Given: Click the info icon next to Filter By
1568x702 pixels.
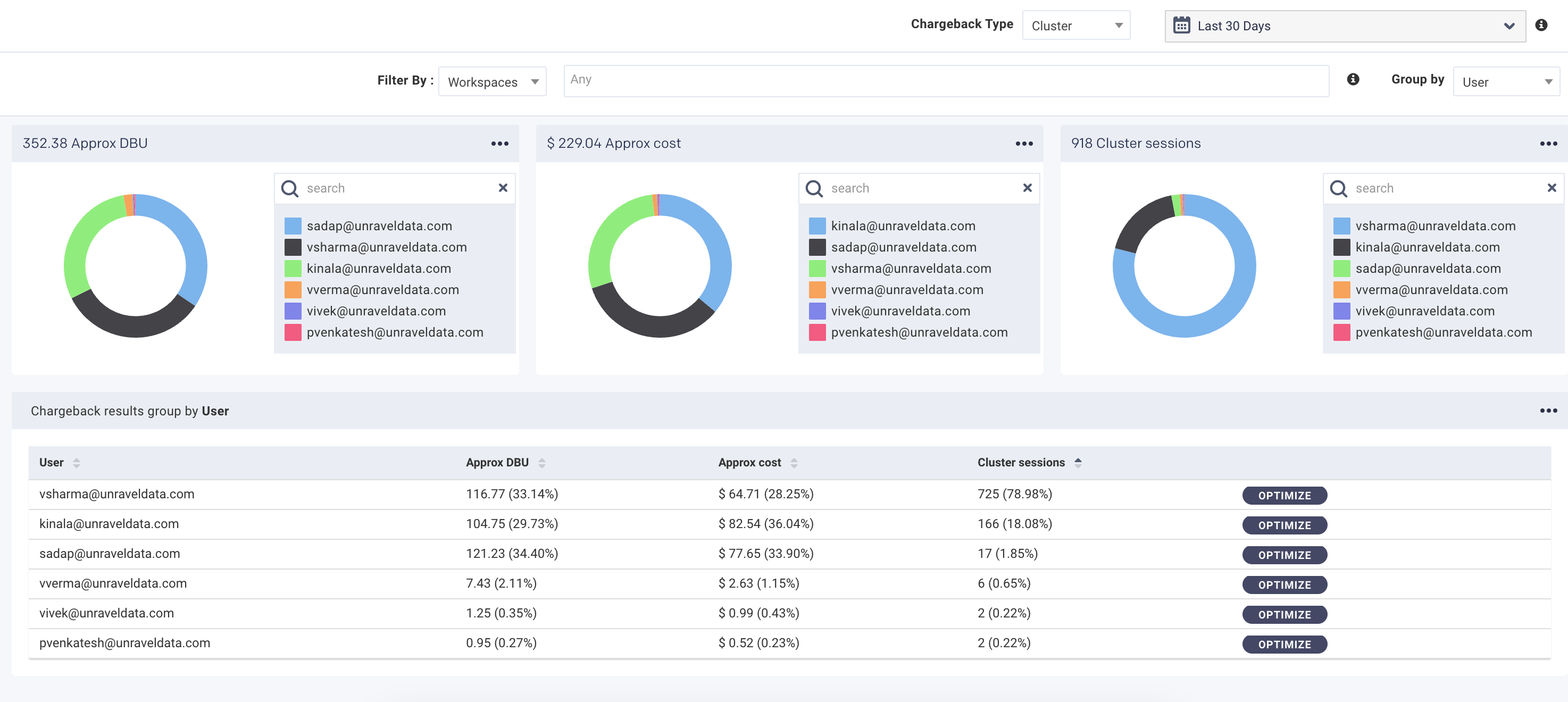Looking at the screenshot, I should pyautogui.click(x=1354, y=80).
